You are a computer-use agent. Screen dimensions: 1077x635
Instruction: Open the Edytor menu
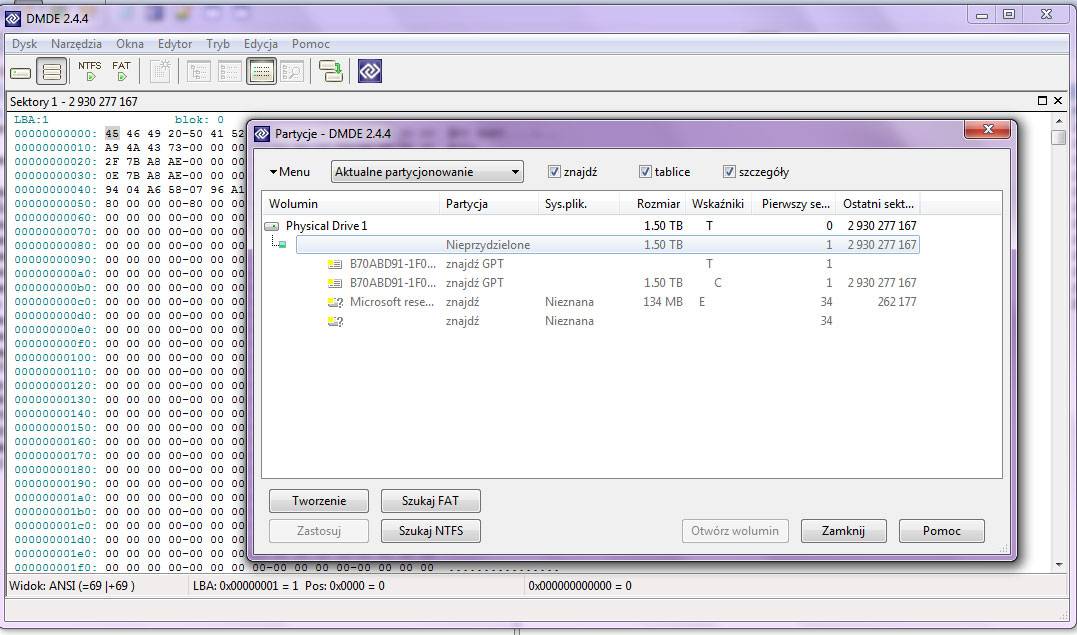(175, 44)
